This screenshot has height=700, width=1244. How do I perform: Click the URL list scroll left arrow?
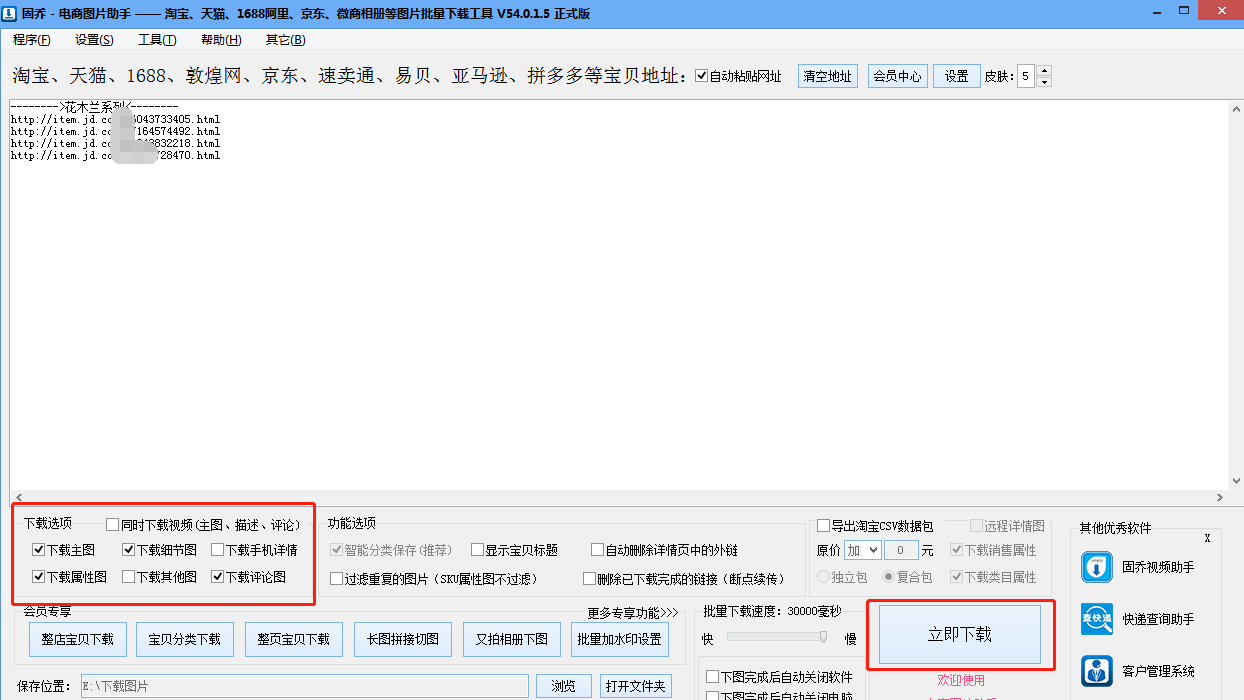[17, 497]
